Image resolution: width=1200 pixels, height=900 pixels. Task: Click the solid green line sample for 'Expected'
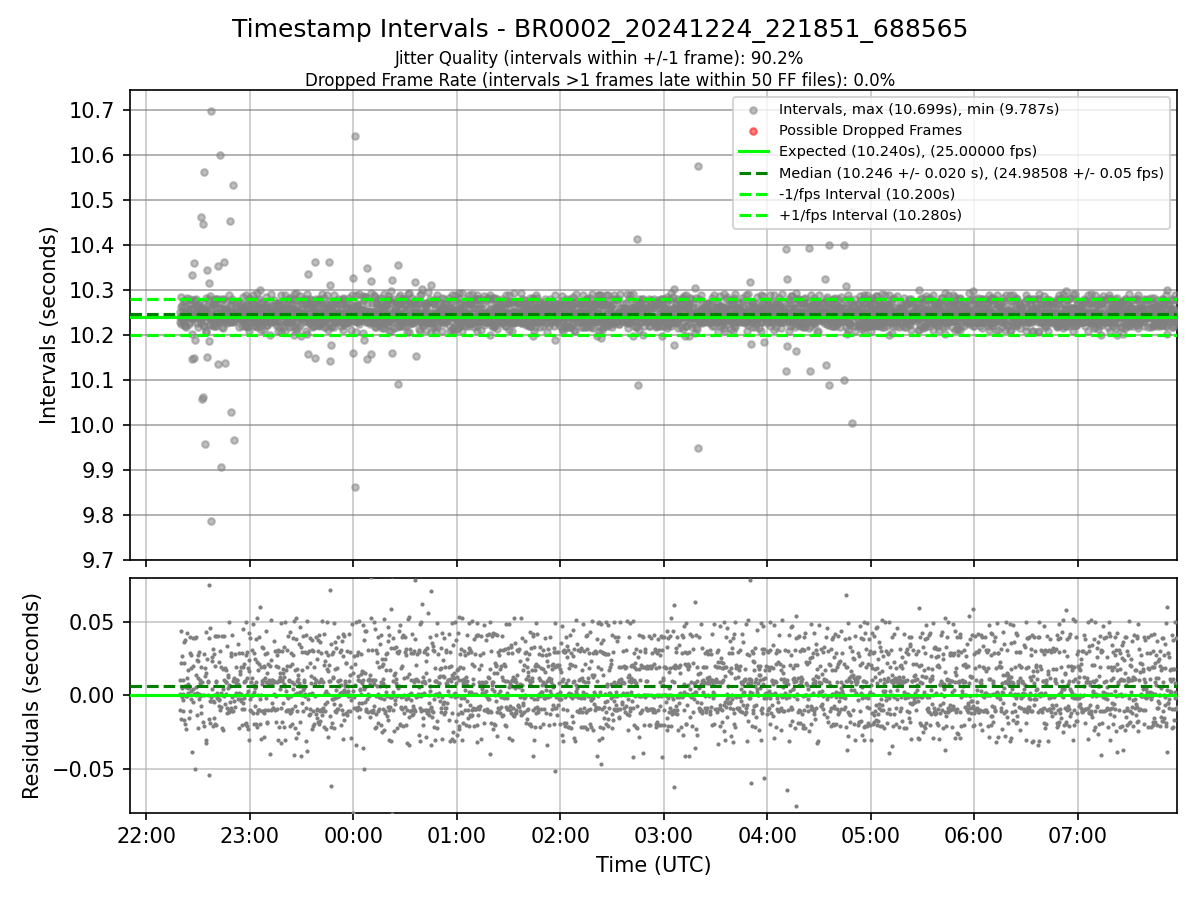pyautogui.click(x=753, y=151)
